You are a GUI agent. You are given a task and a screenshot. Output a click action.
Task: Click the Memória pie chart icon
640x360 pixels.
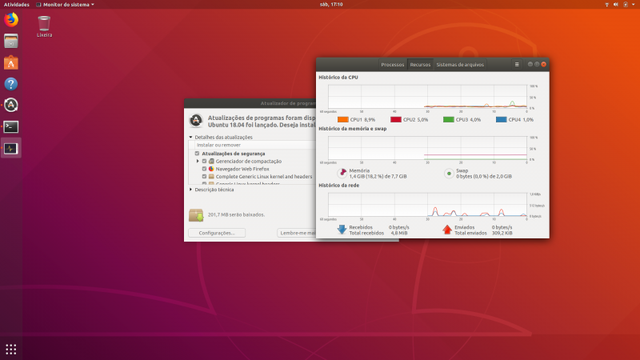[x=342, y=173]
